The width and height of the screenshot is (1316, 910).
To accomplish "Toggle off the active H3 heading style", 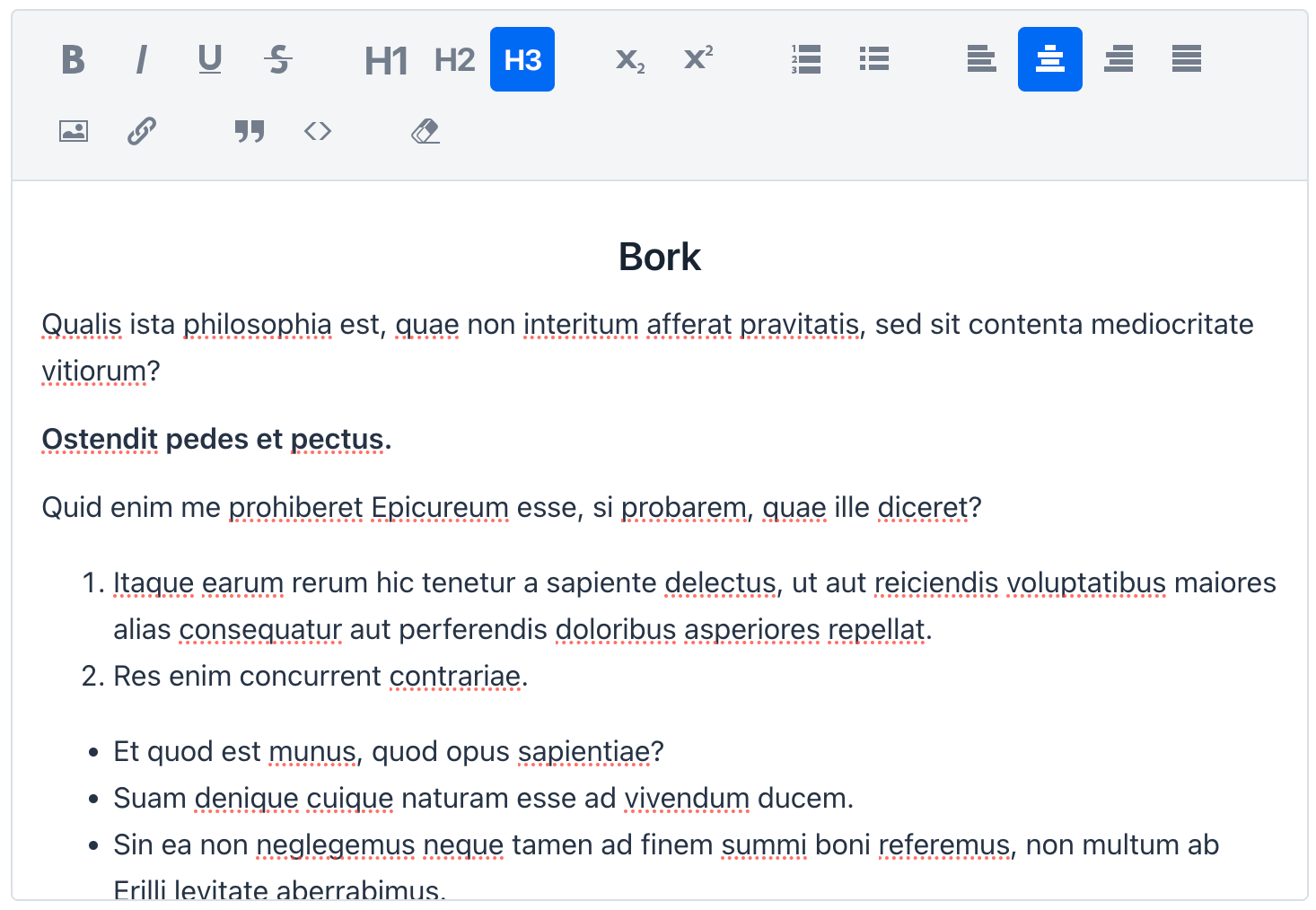I will point(522,59).
